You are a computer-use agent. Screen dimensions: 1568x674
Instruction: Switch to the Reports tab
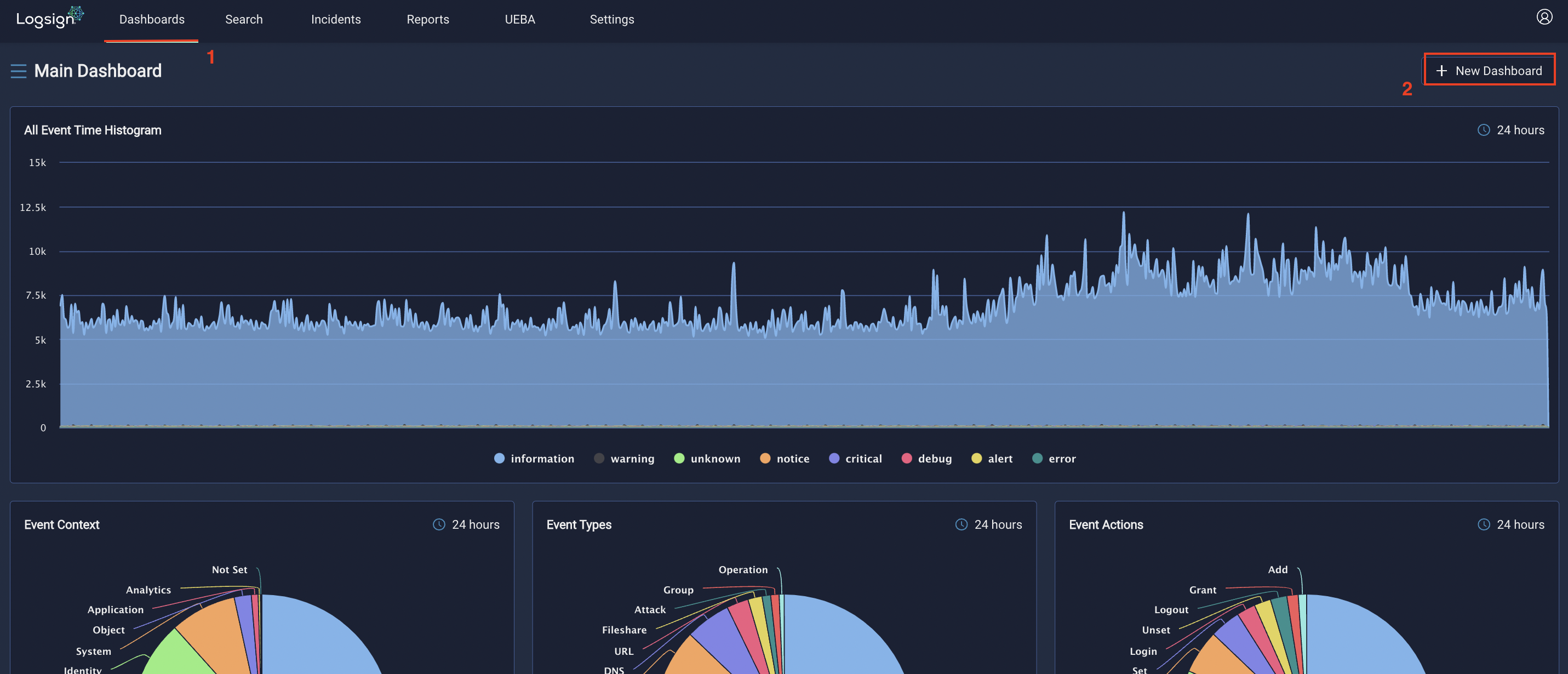click(x=427, y=20)
